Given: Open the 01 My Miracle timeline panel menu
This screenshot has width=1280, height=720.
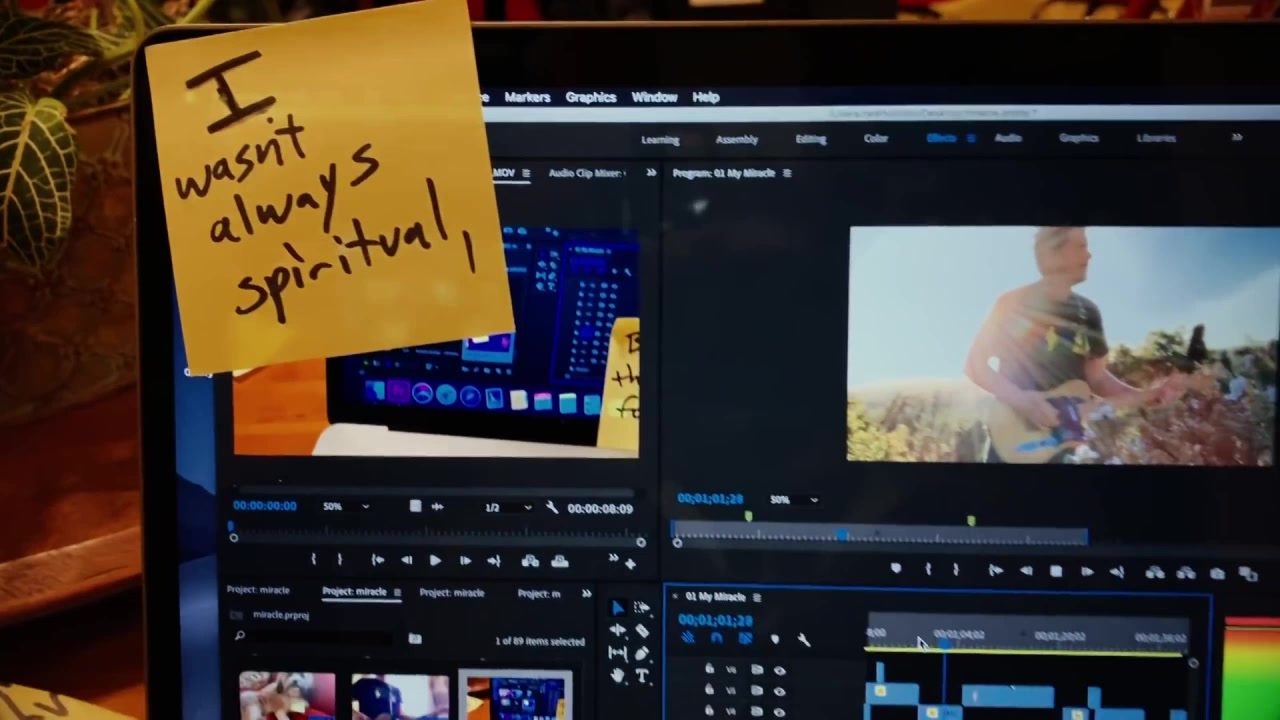Looking at the screenshot, I should [x=757, y=598].
